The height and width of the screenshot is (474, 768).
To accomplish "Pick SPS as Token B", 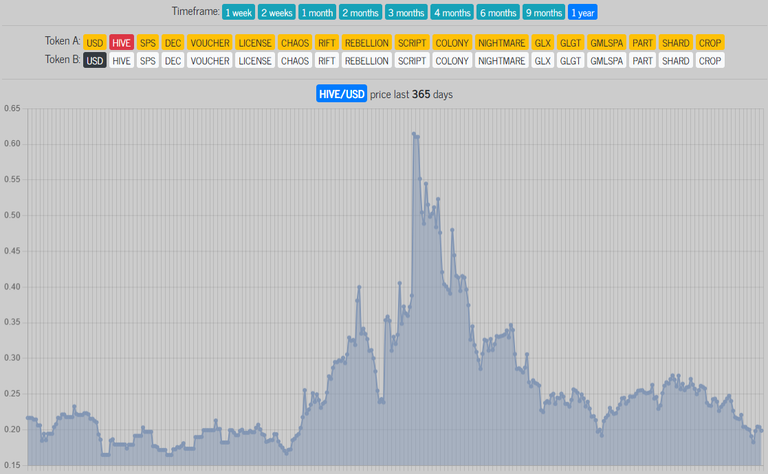I will click(x=147, y=61).
